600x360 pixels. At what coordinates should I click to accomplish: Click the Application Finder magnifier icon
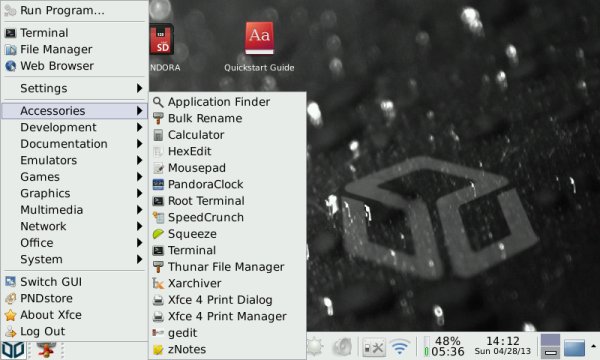tap(158, 102)
